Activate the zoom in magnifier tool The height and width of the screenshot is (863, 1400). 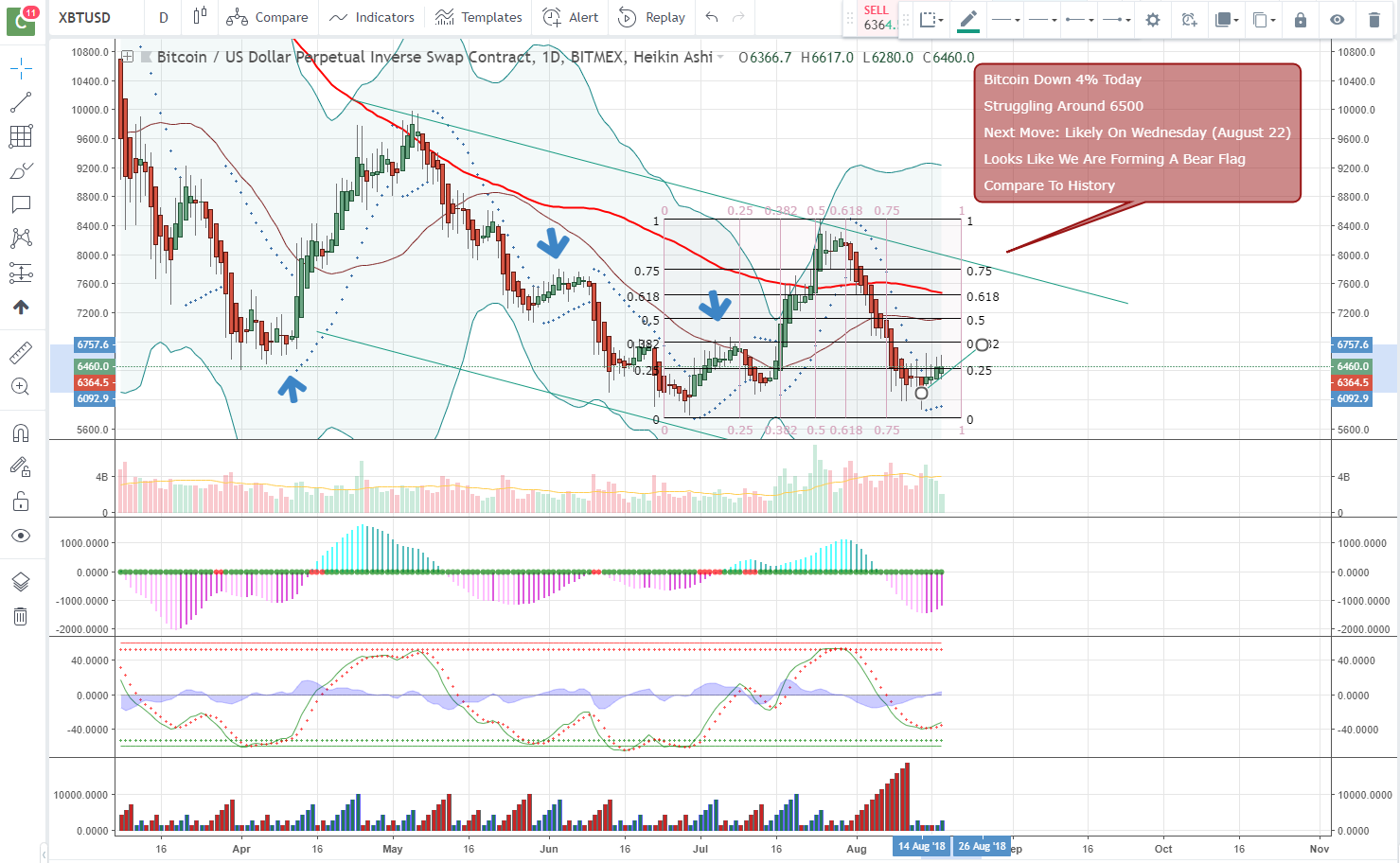pyautogui.click(x=21, y=386)
